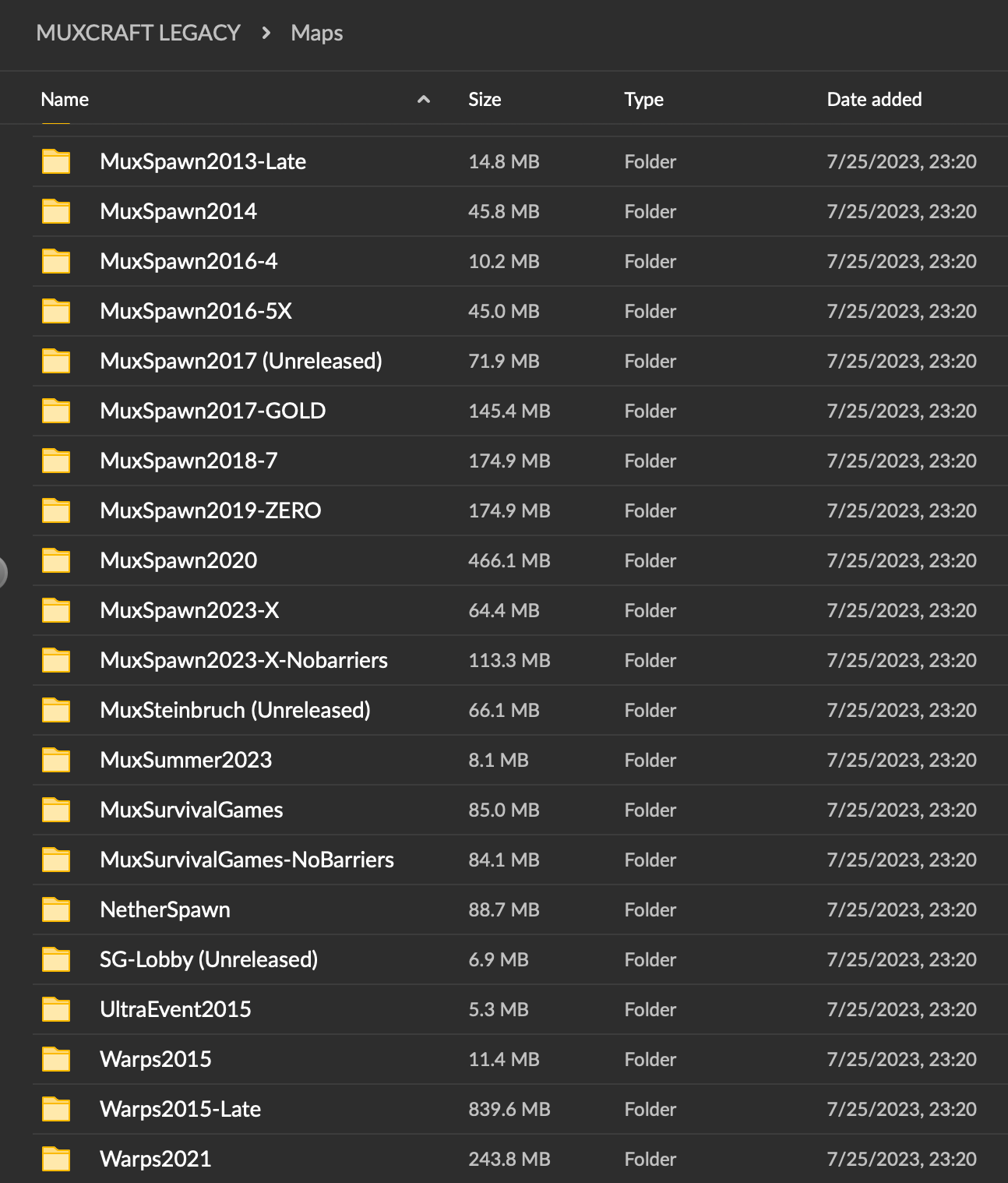Click the sidebar handle on left edge
This screenshot has width=1008, height=1183.
point(3,572)
